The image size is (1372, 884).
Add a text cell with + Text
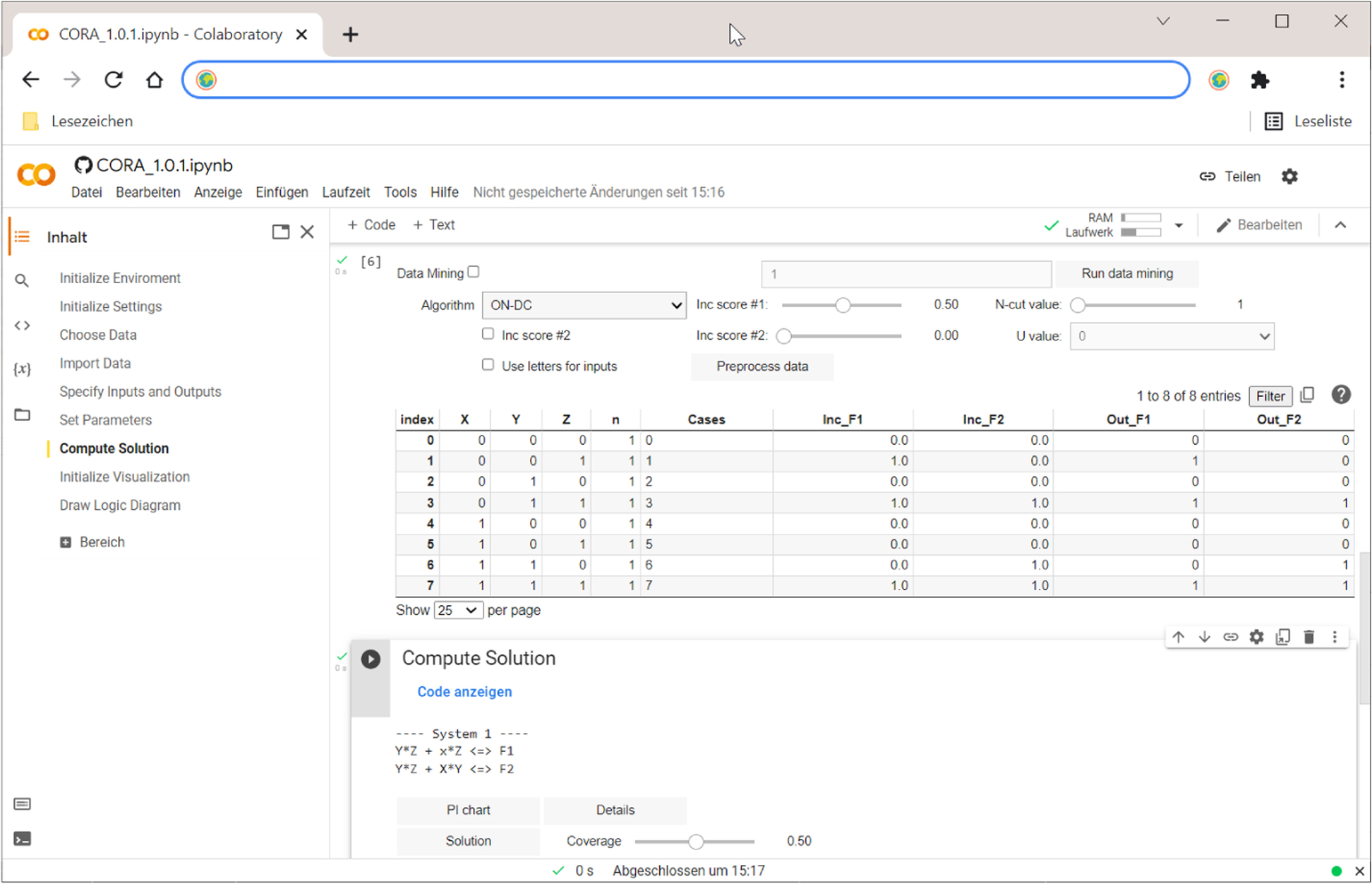pos(433,225)
